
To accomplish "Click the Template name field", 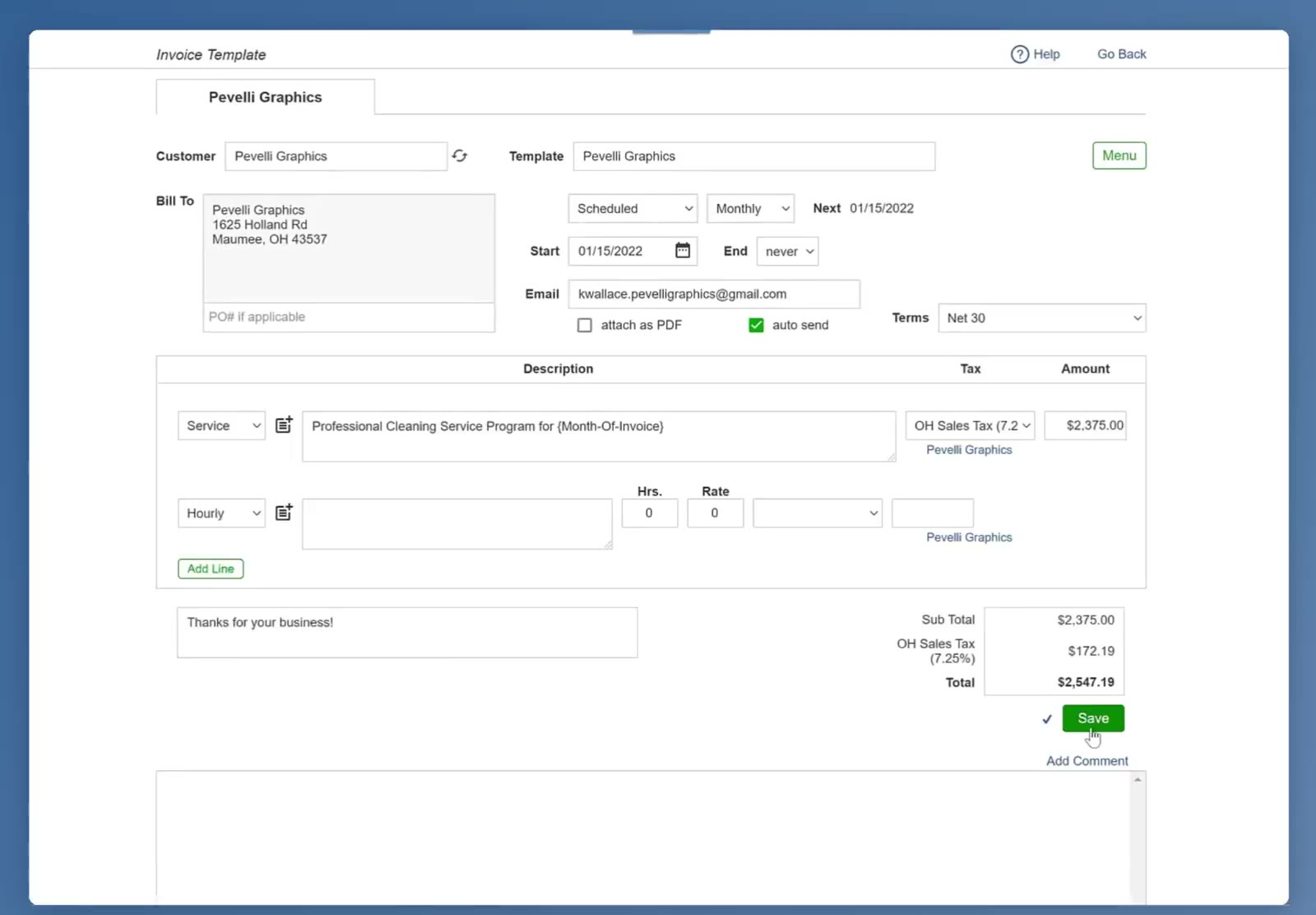I will tap(754, 156).
